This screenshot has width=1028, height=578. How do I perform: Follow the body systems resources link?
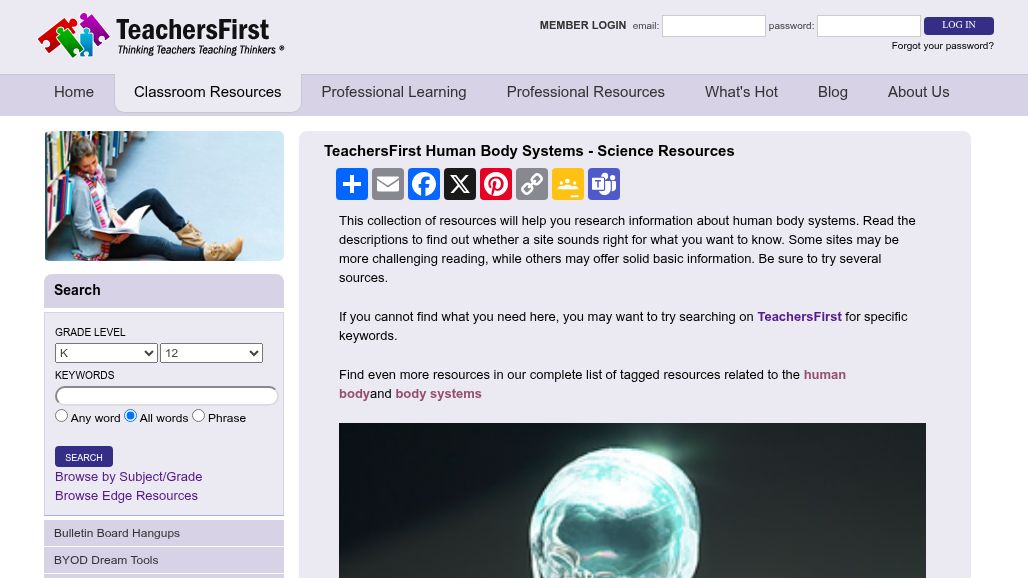pos(438,394)
